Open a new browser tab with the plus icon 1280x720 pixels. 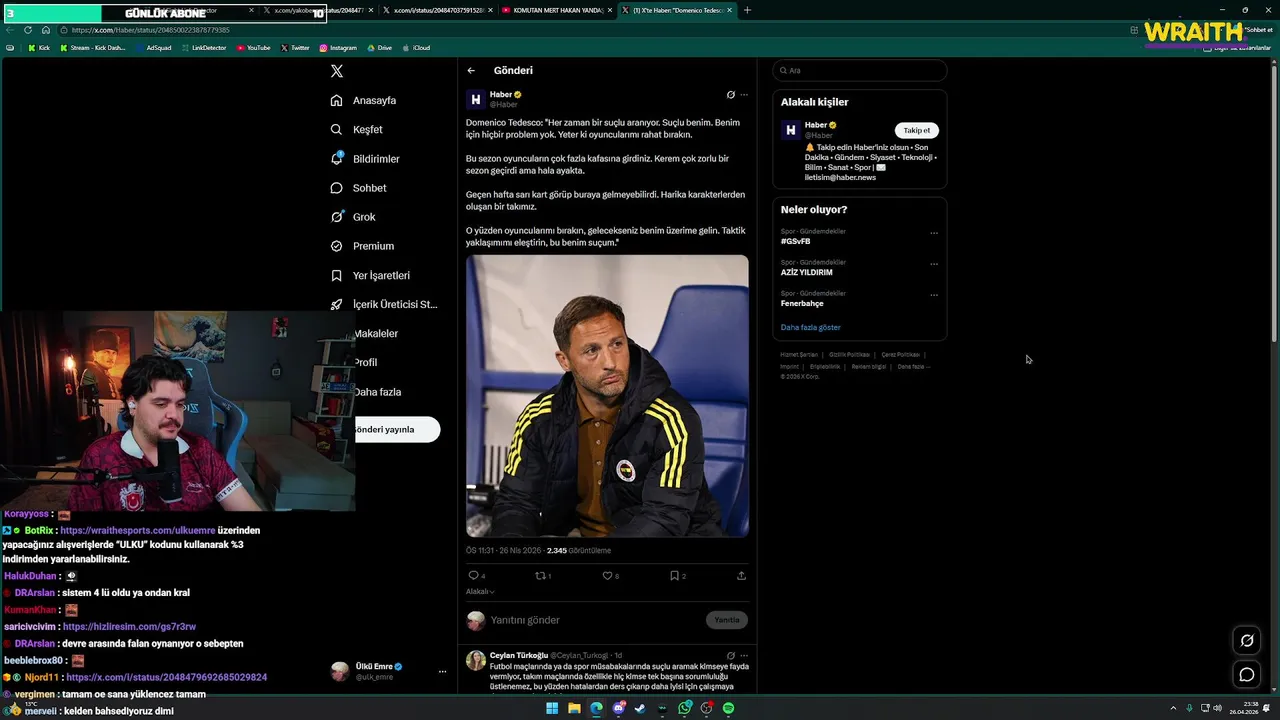[x=747, y=10]
